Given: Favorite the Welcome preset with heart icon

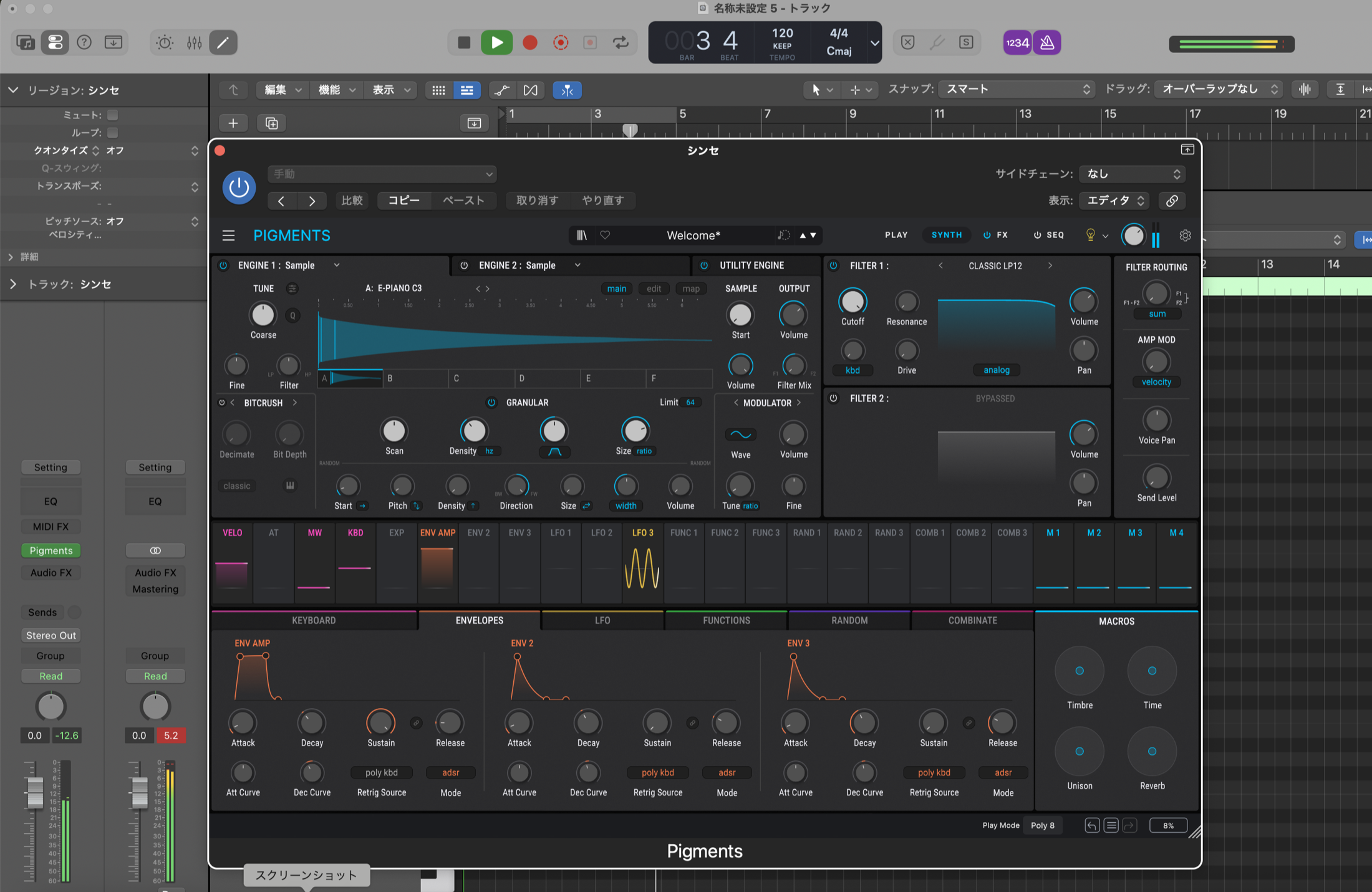Looking at the screenshot, I should 605,235.
